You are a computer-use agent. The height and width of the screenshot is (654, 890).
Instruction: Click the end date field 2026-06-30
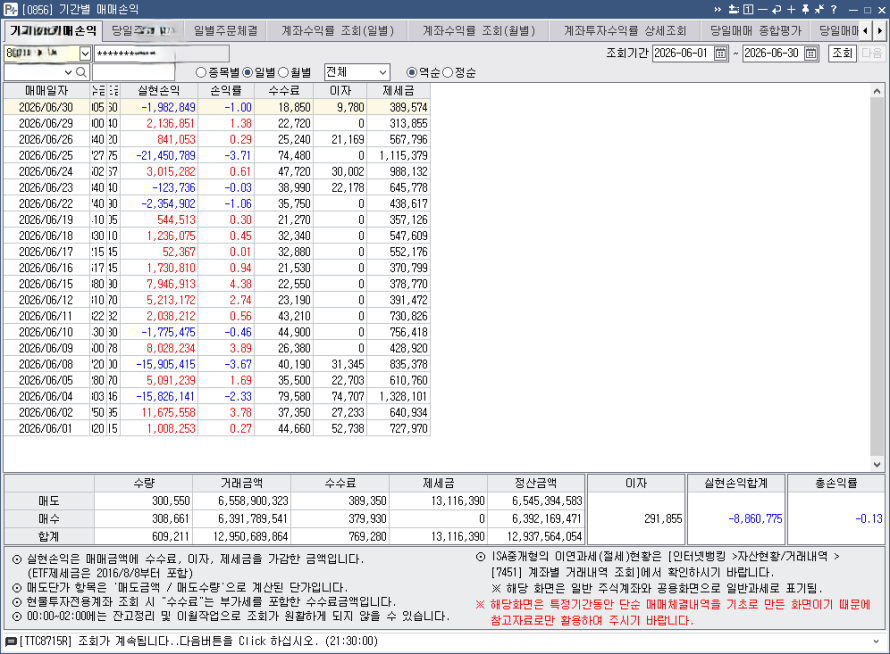(774, 53)
